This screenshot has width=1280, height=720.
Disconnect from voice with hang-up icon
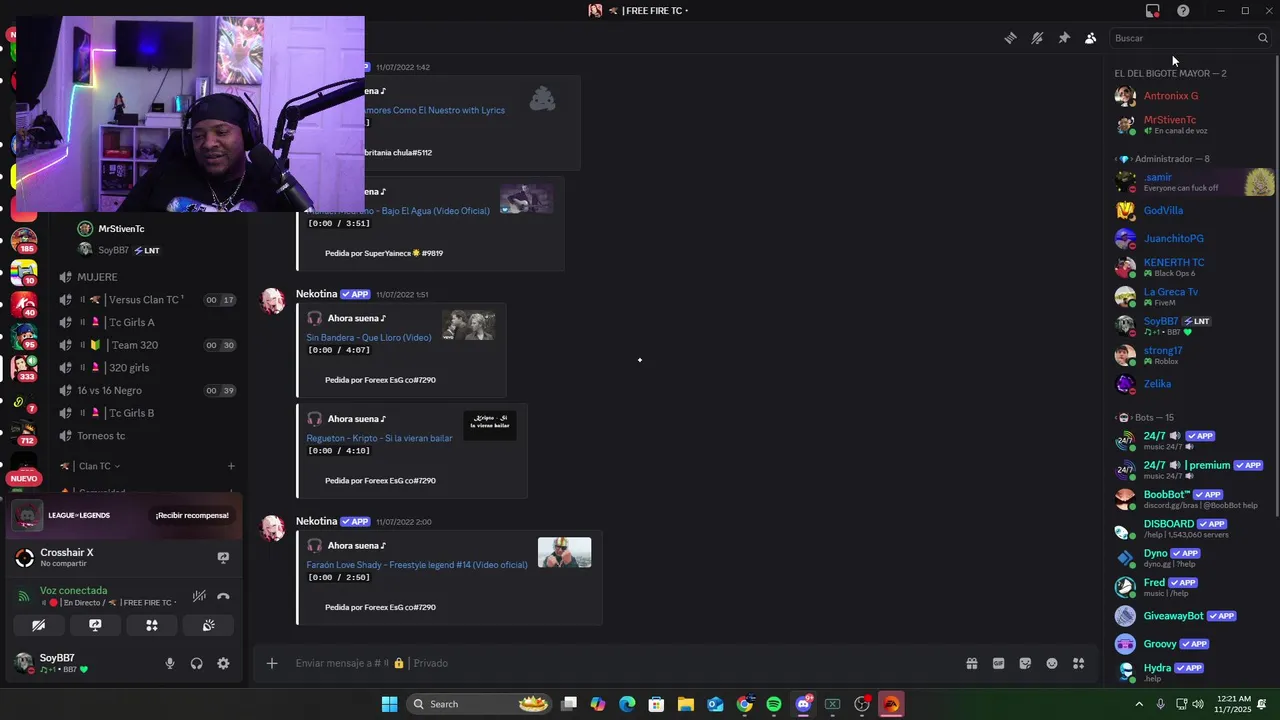tap(223, 596)
